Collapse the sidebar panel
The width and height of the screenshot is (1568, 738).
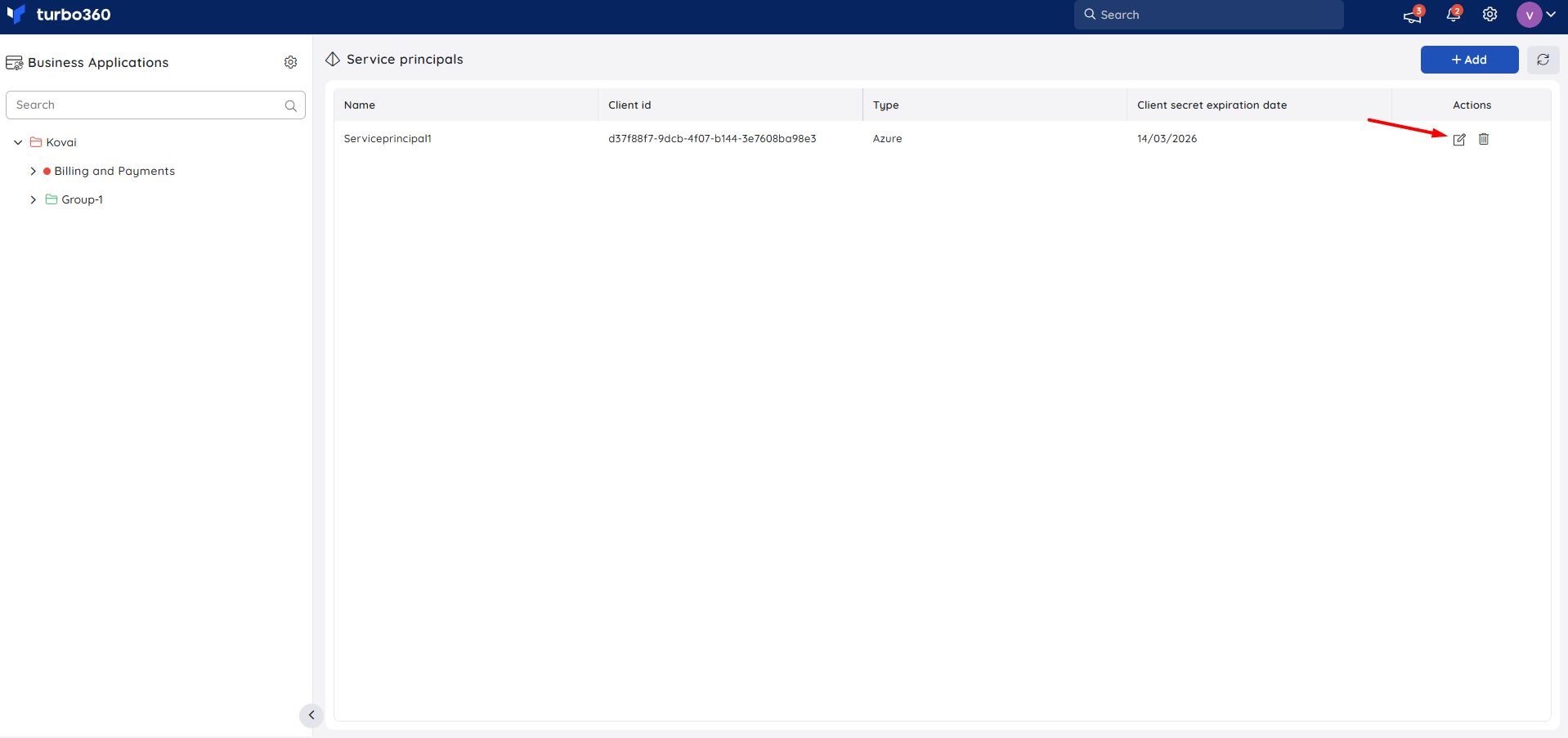[311, 715]
